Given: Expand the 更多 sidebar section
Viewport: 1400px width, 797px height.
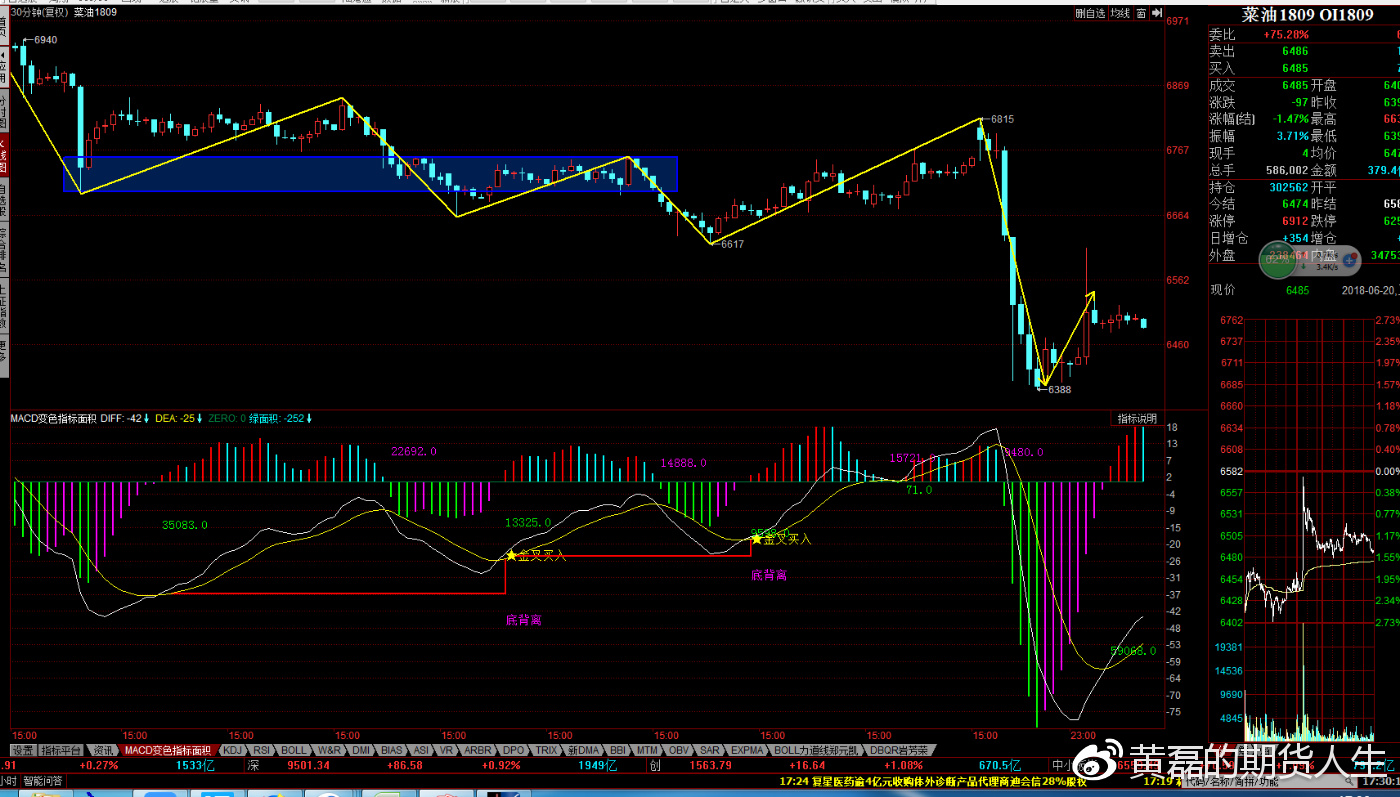Looking at the screenshot, I should (4, 350).
